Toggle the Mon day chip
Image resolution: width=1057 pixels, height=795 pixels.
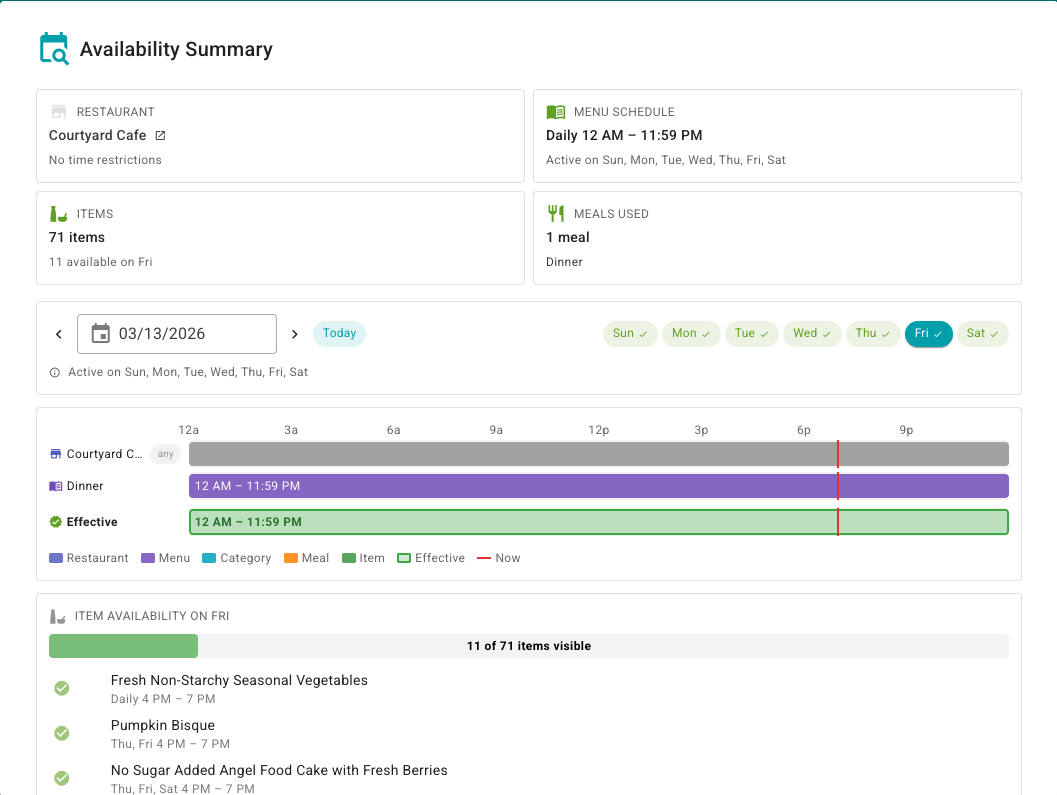coord(691,334)
